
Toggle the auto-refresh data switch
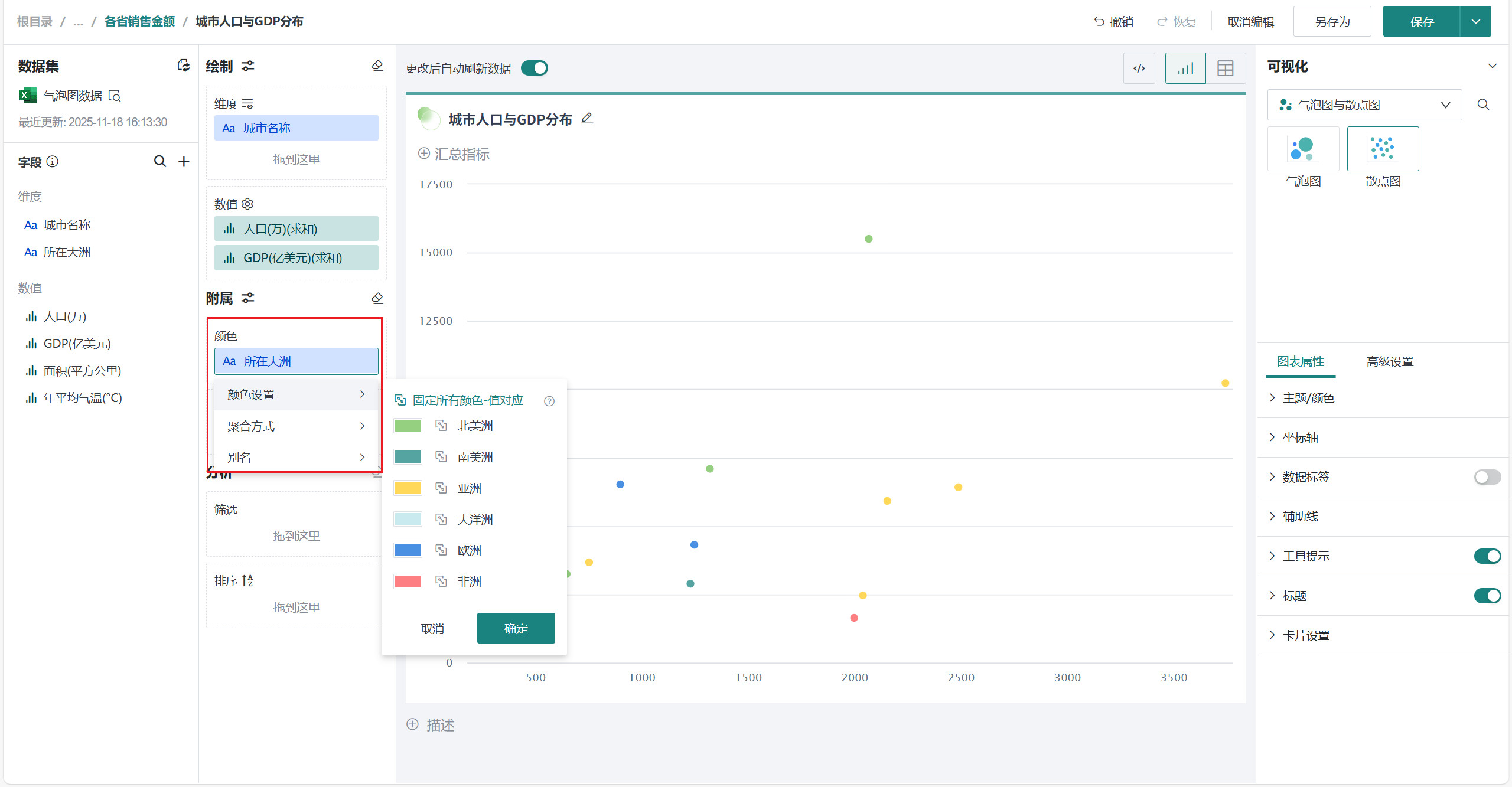535,68
